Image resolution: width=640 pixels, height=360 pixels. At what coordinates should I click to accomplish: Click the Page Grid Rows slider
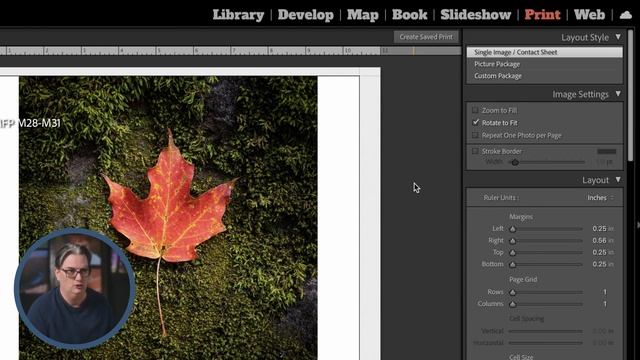(547, 292)
